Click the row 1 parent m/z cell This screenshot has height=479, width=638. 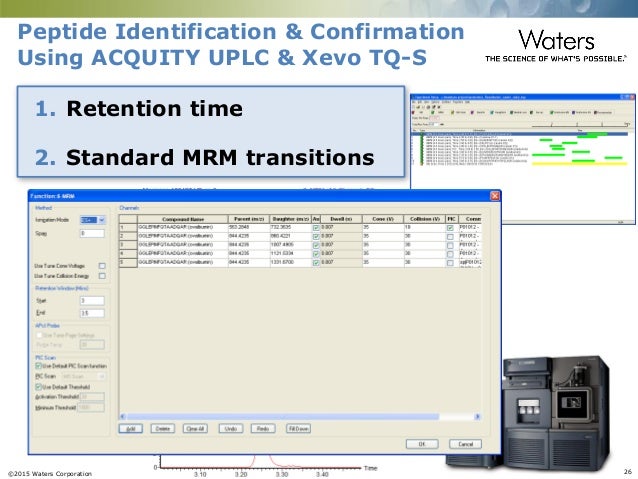249,227
